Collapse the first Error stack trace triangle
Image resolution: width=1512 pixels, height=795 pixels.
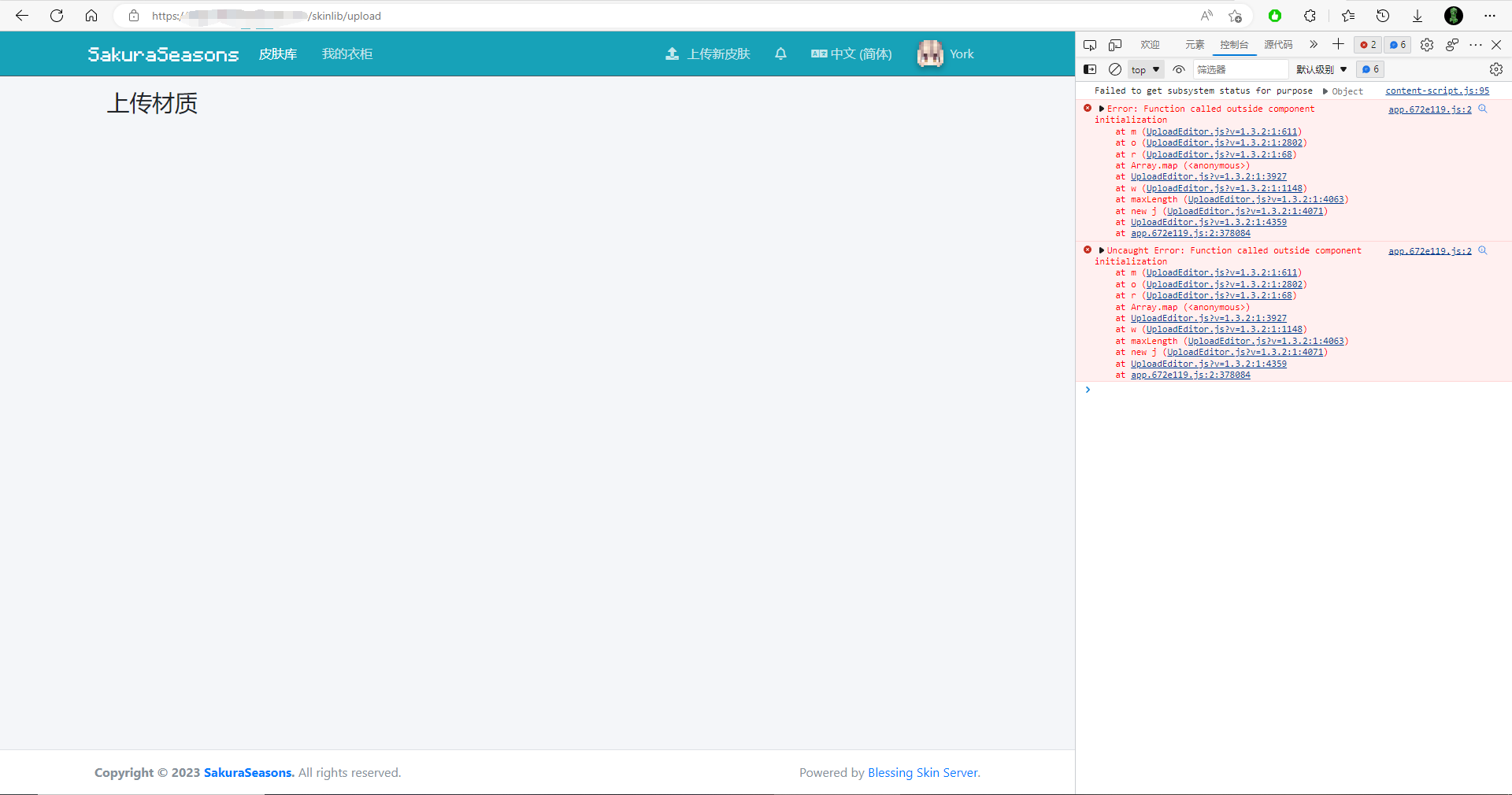click(1101, 109)
